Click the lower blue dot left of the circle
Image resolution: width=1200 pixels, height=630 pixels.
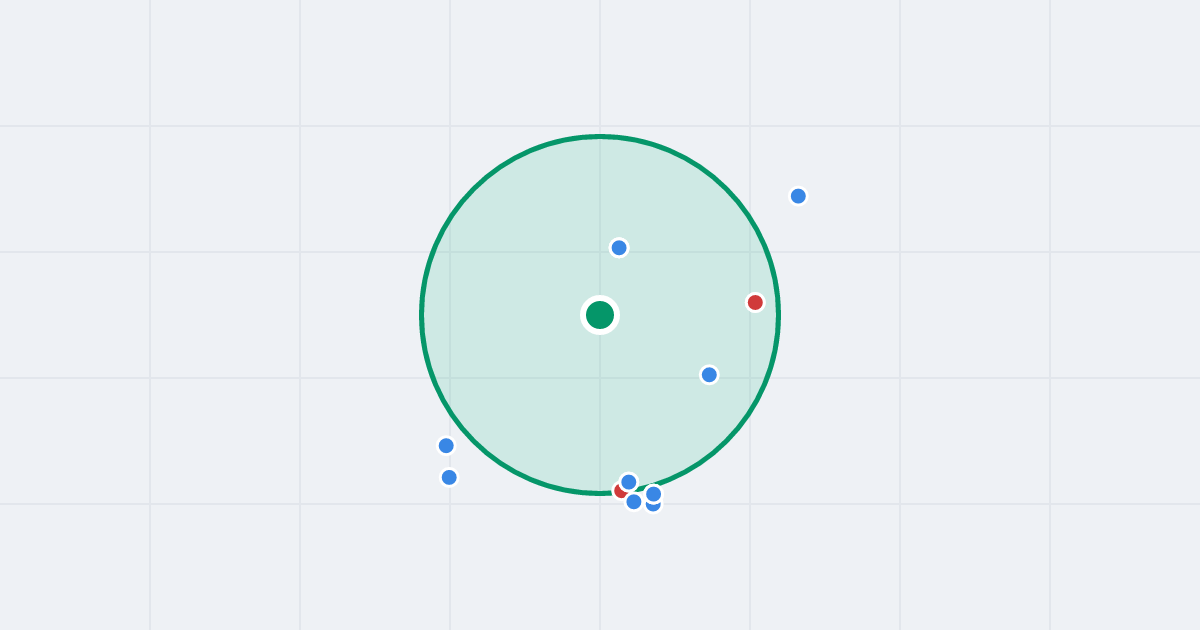(x=449, y=477)
